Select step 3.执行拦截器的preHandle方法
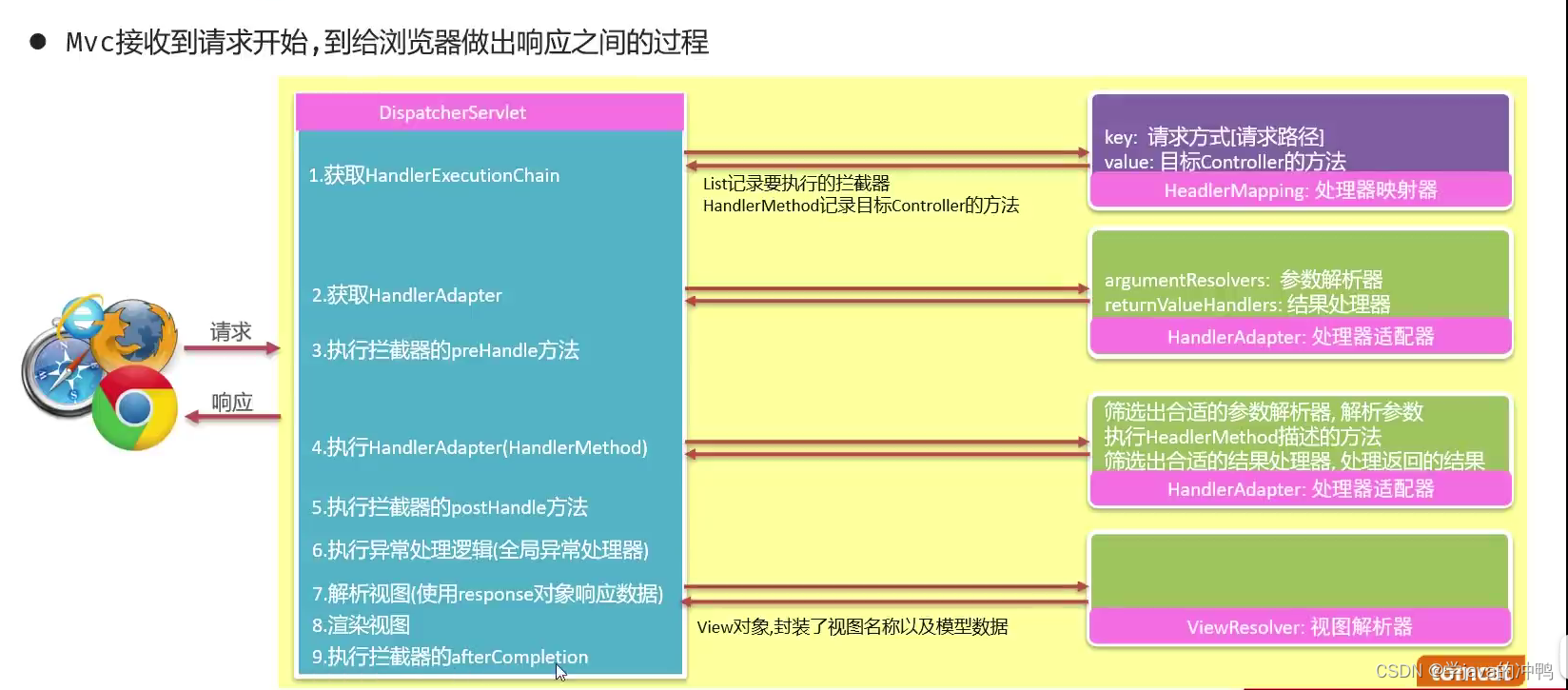The width and height of the screenshot is (1568, 690). click(x=445, y=350)
